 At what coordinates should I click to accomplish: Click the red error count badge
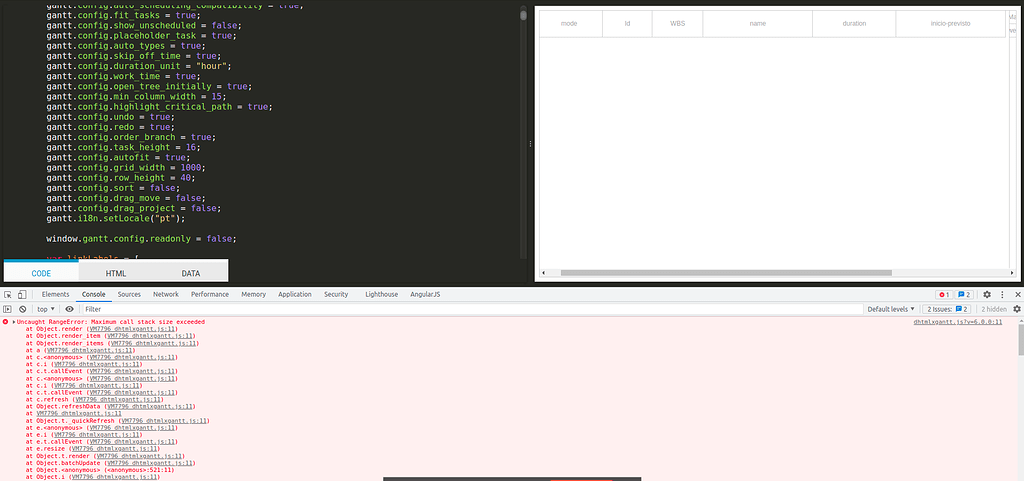[944, 294]
